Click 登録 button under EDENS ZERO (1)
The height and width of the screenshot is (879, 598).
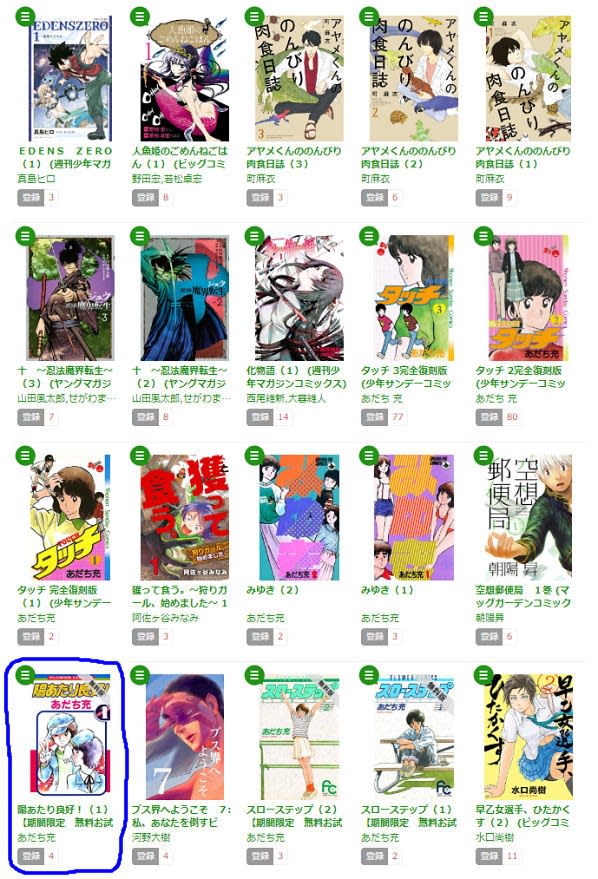point(30,197)
